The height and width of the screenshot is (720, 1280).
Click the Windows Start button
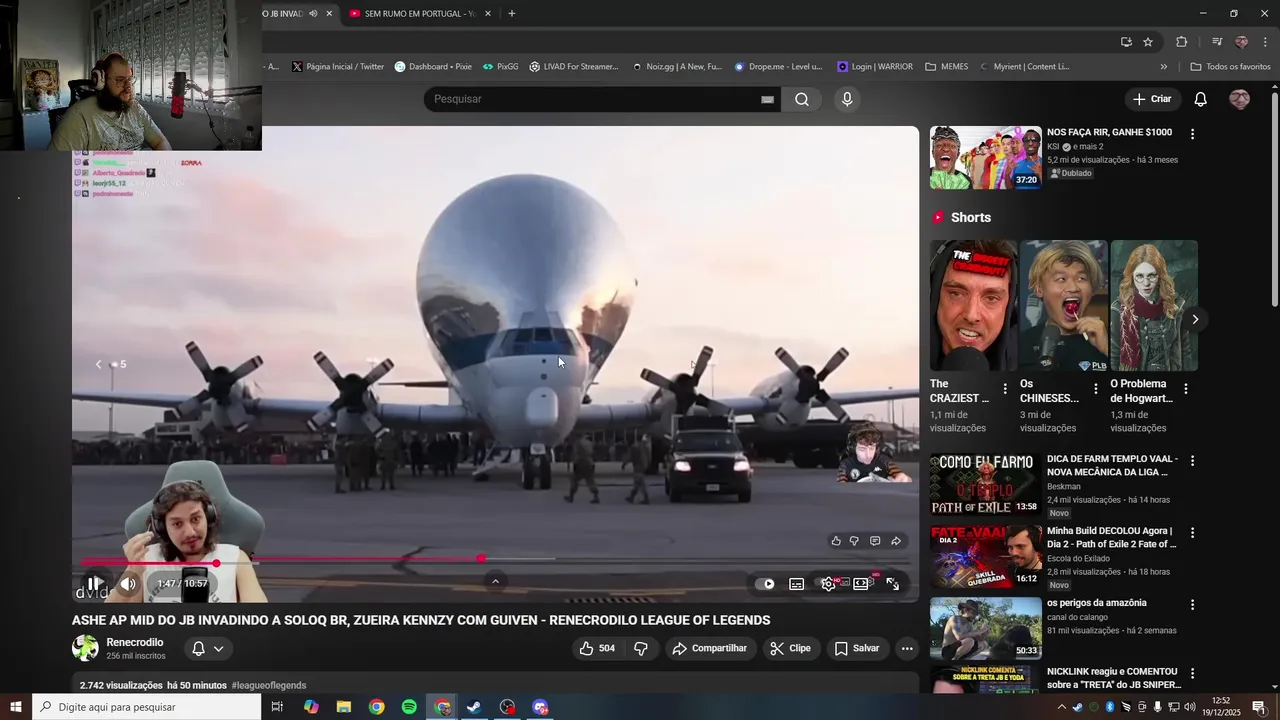[16, 707]
